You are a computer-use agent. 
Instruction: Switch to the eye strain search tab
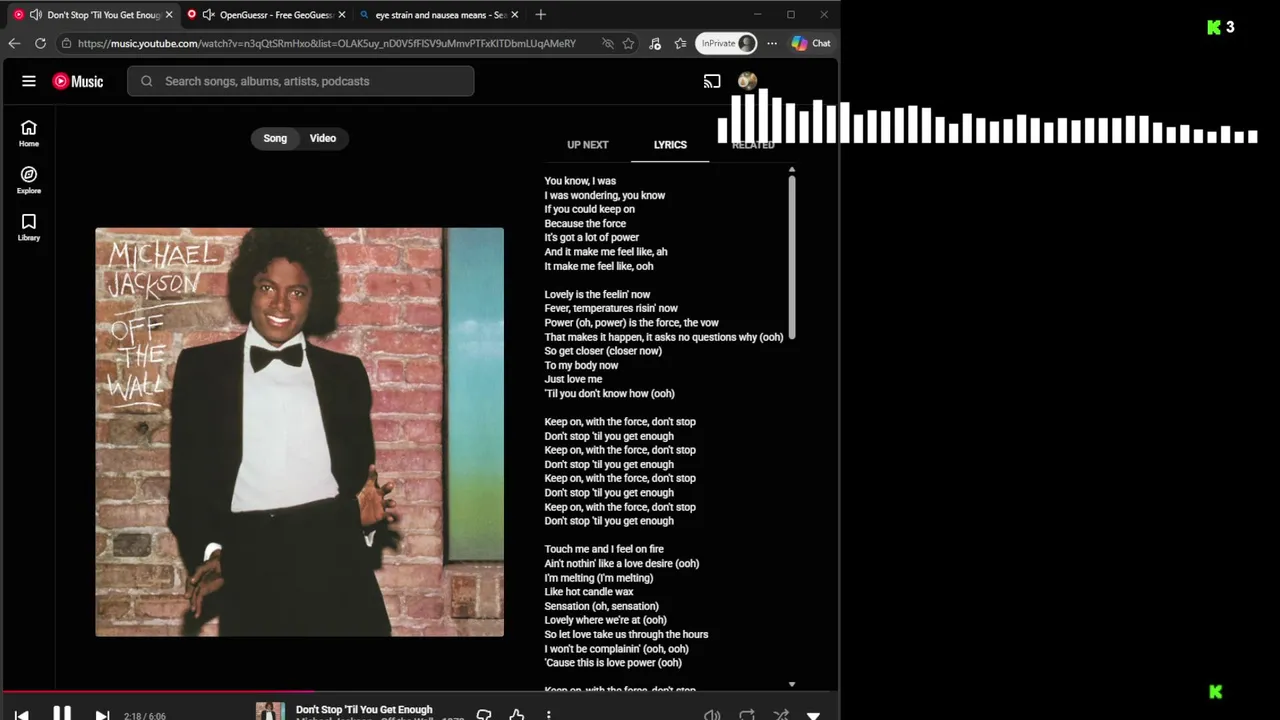(x=441, y=15)
